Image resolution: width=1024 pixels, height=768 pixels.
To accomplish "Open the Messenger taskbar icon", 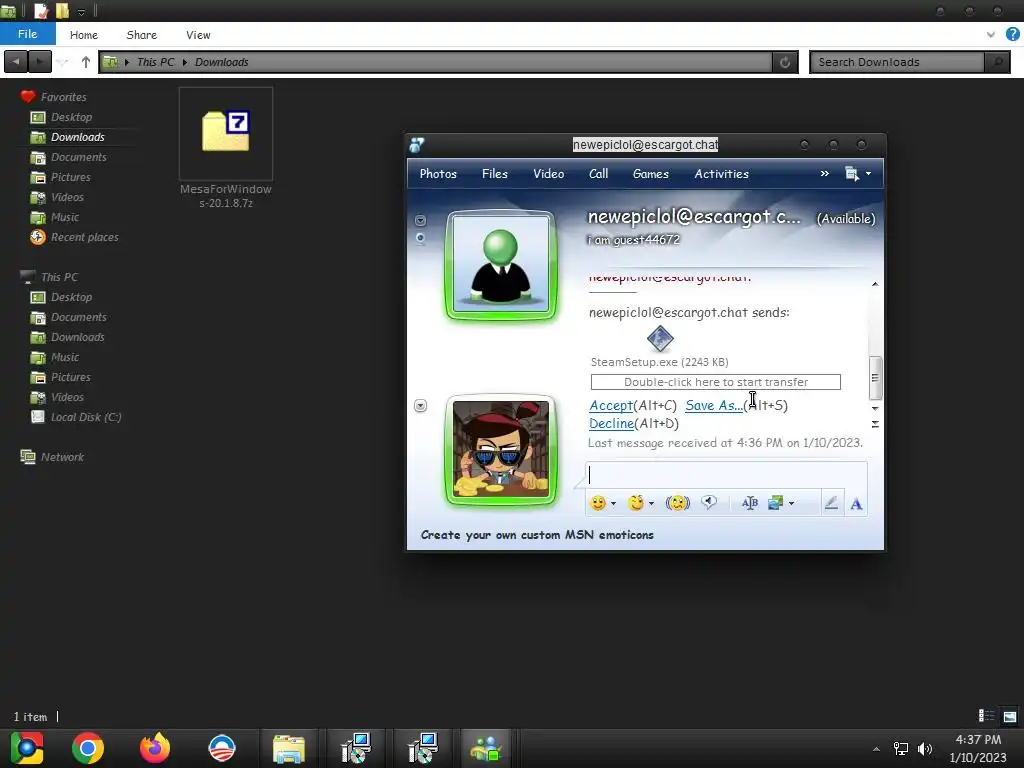I will (x=486, y=748).
